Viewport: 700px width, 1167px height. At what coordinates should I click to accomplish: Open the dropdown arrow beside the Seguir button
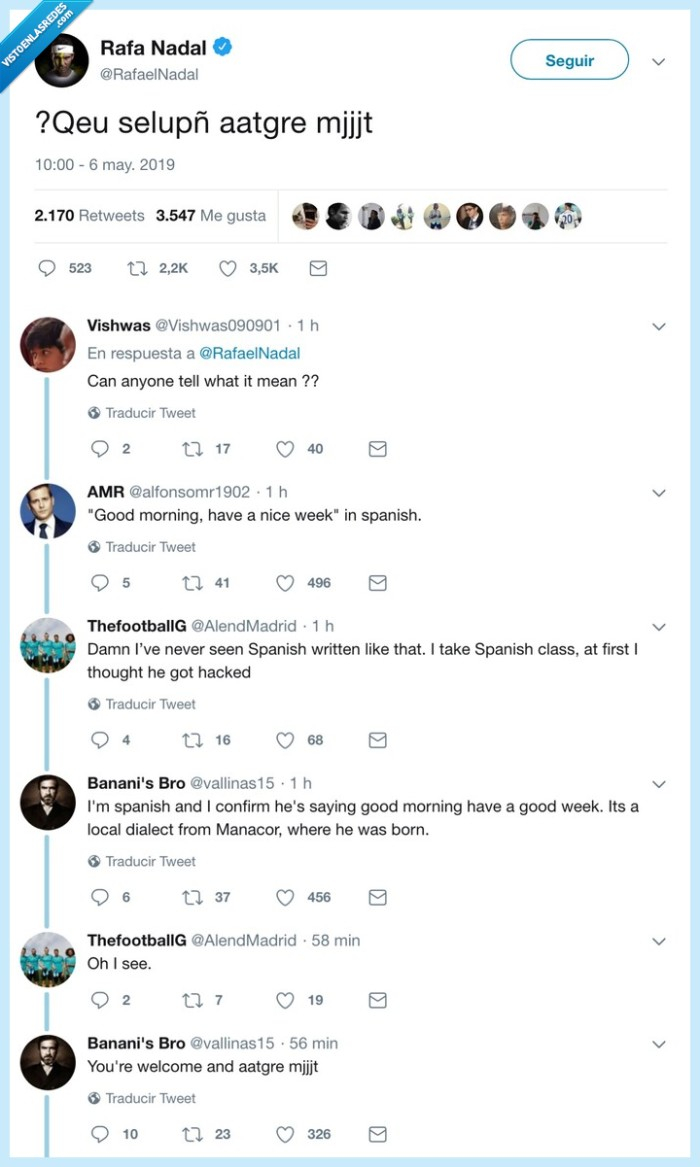[x=658, y=62]
